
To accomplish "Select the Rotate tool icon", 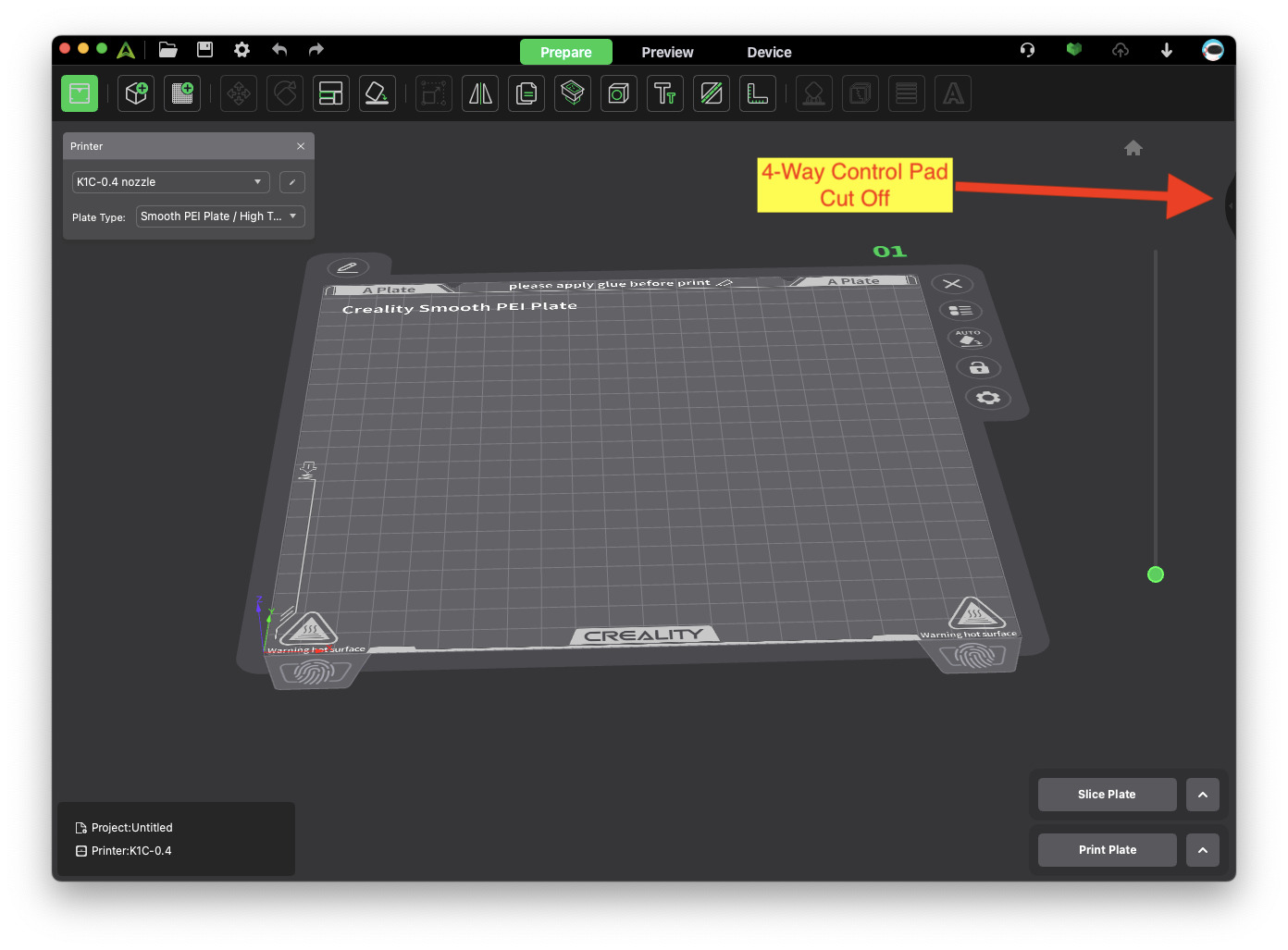I will (x=285, y=93).
